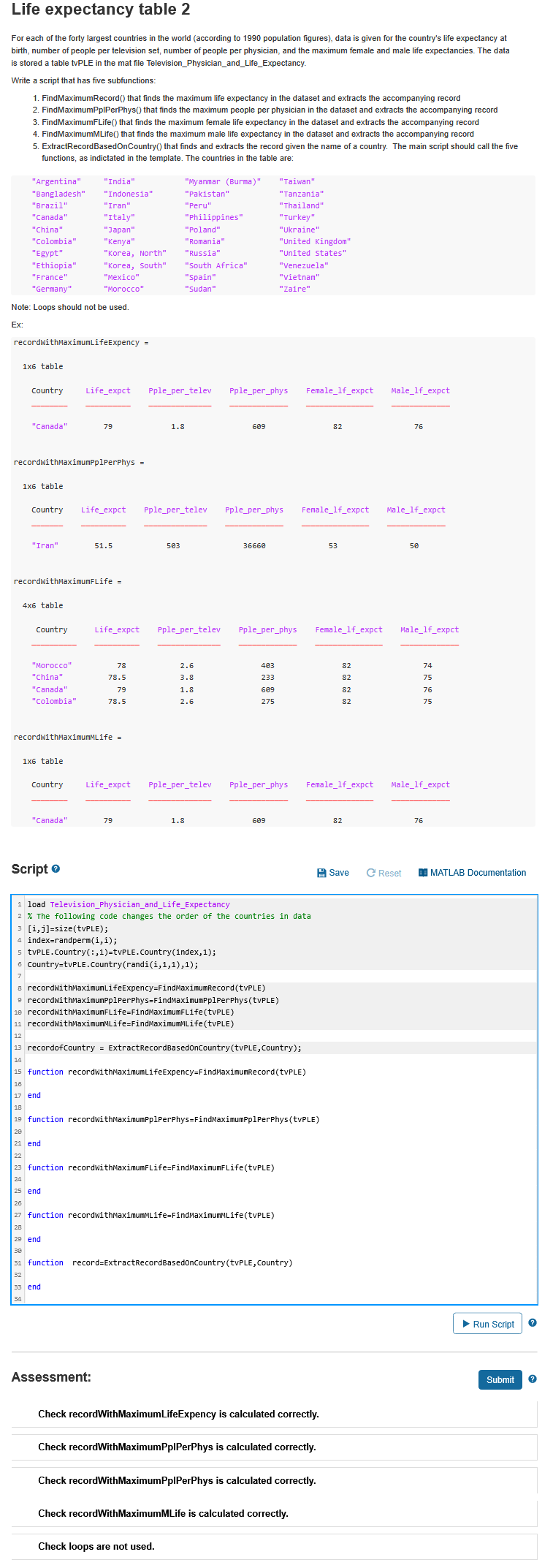The width and height of the screenshot is (553, 1568).
Task: Submit the solution for assessment
Action: click(500, 1379)
